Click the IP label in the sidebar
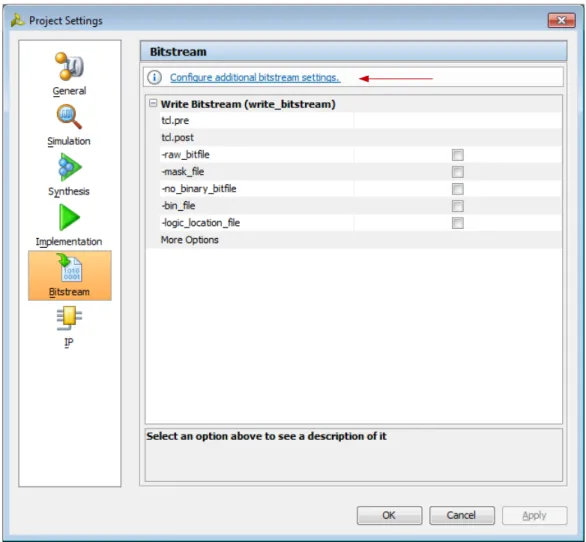This screenshot has height=542, width=586. pos(69,342)
